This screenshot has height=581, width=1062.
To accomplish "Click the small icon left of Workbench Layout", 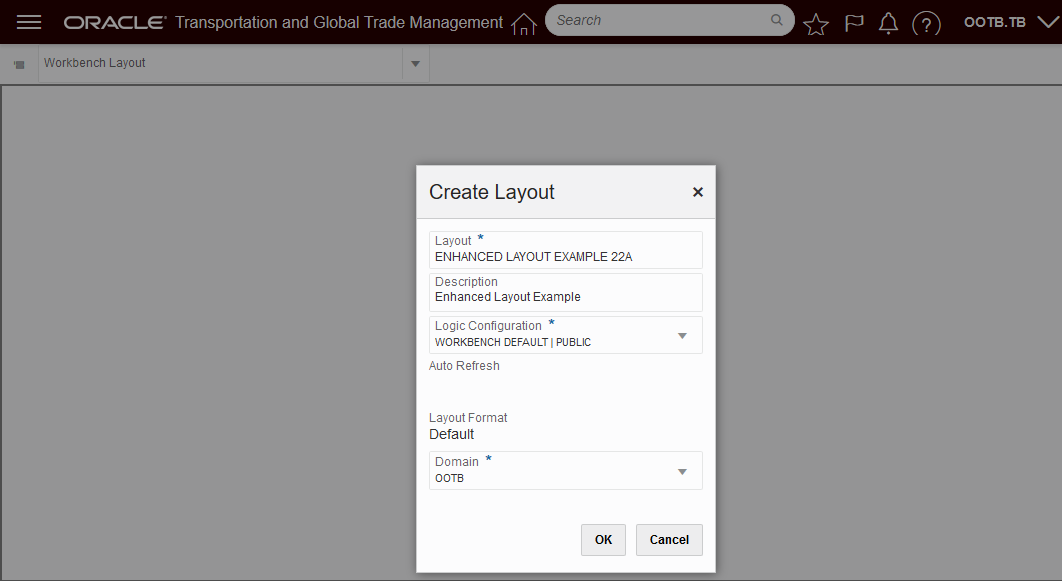I will (19, 64).
